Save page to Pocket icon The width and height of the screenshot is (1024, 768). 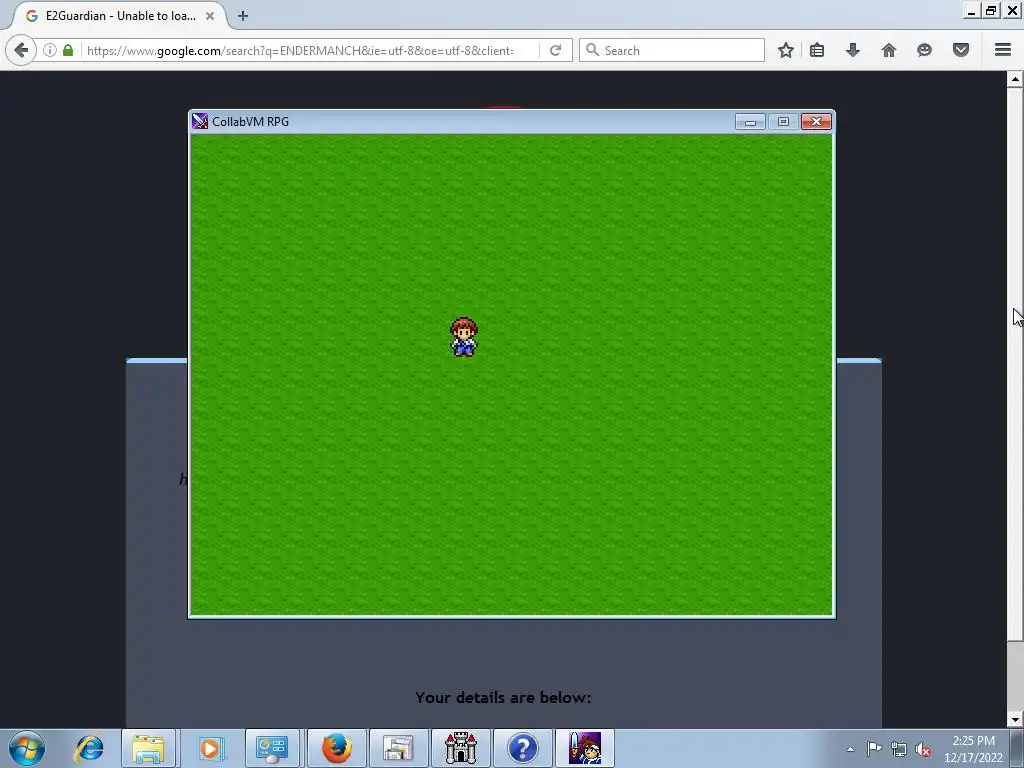tap(961, 50)
